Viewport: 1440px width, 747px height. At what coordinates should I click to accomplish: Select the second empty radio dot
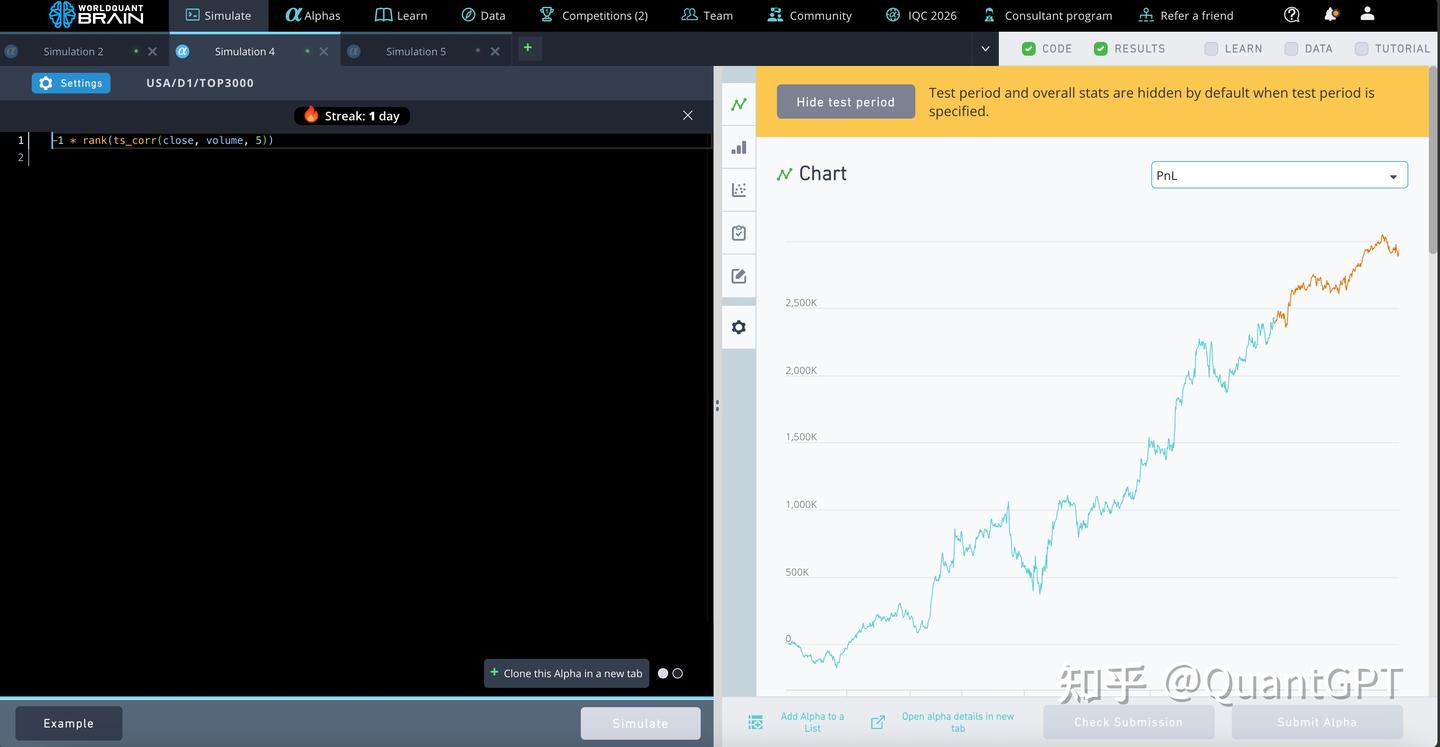pos(678,674)
